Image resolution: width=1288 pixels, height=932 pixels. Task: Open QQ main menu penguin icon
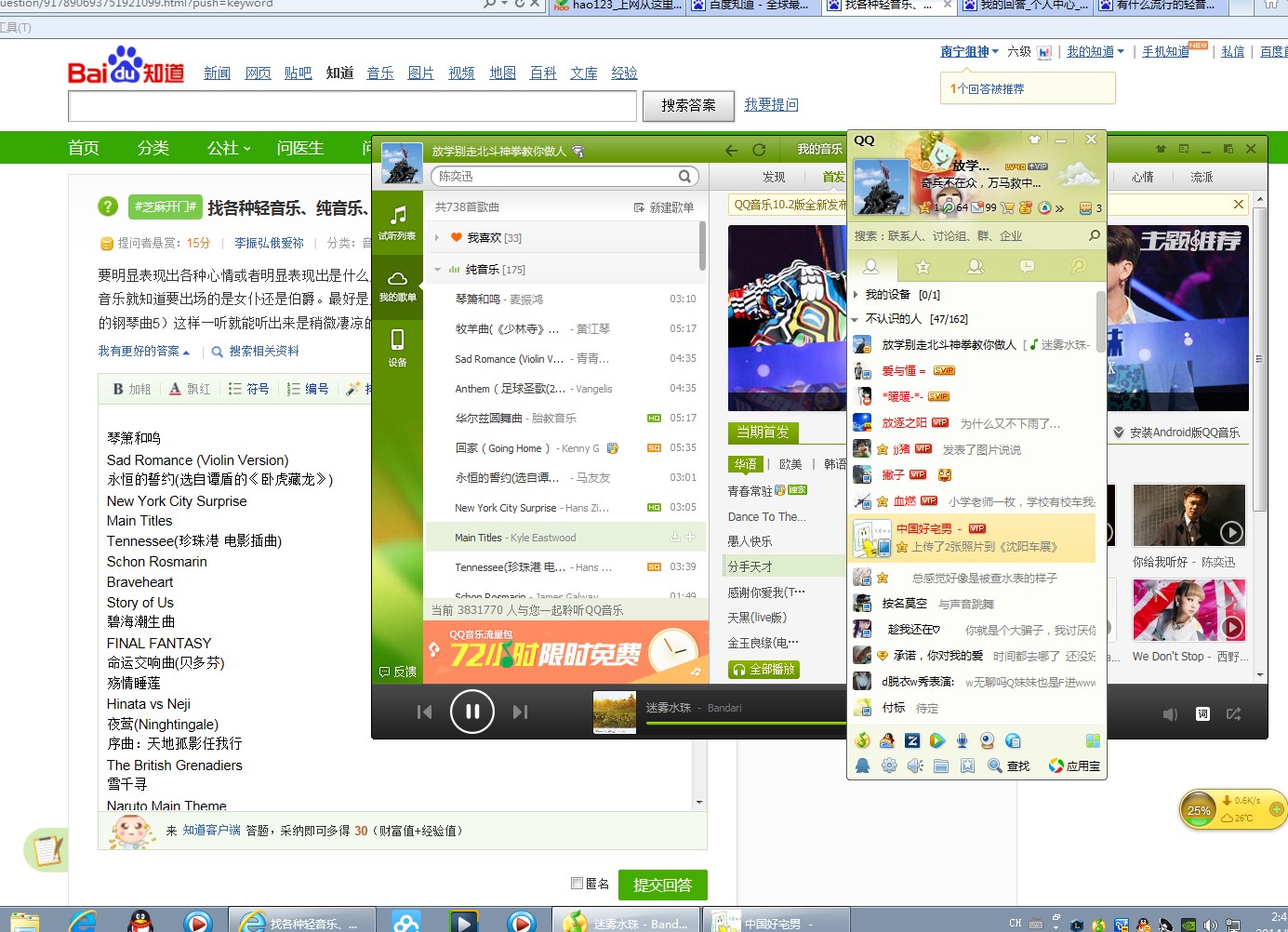click(863, 766)
